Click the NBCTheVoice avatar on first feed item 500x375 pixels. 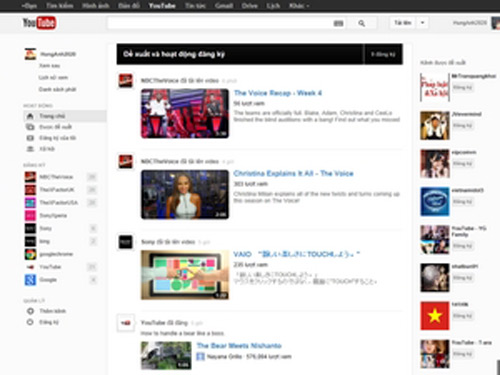pyautogui.click(x=126, y=81)
